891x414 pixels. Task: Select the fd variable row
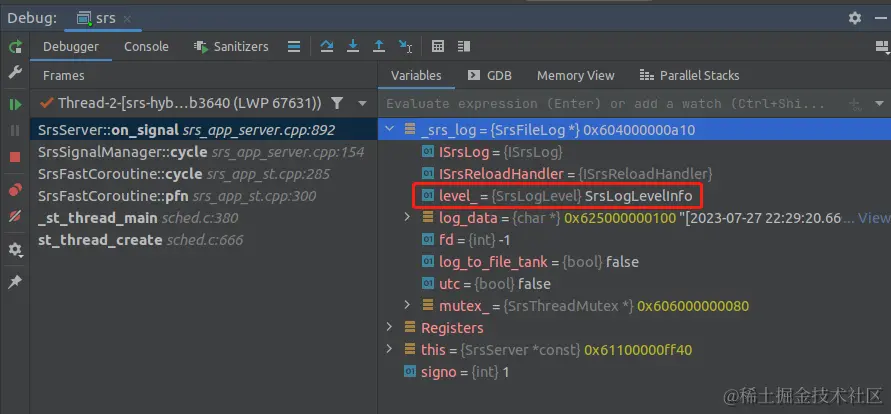click(x=634, y=240)
